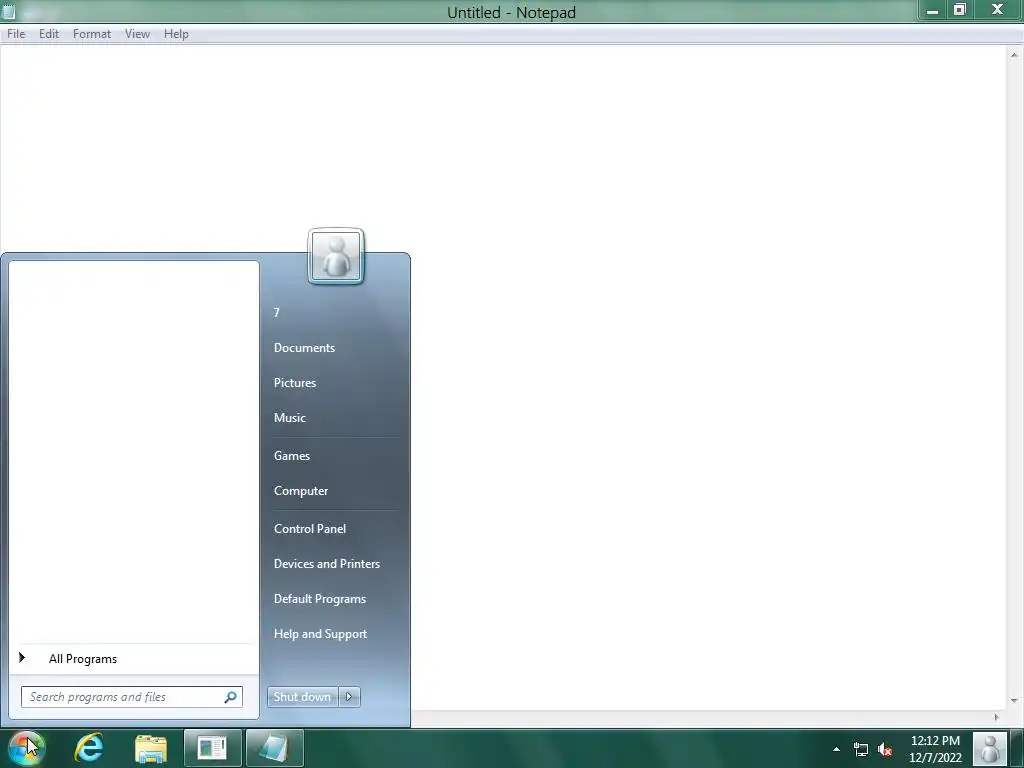Viewport: 1024px width, 768px height.
Task: Open Windows Explorer folder icon in taskbar
Action: coord(151,748)
